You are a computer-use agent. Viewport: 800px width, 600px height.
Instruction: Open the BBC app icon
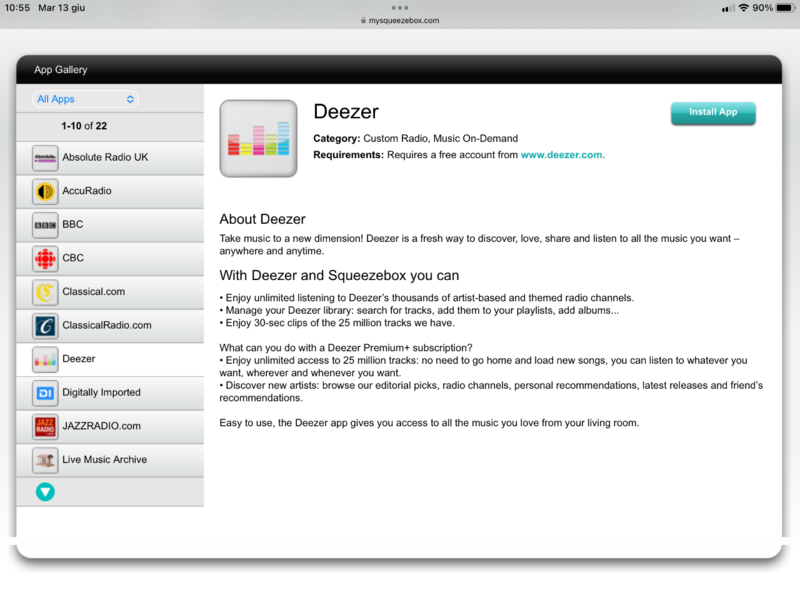pyautogui.click(x=45, y=225)
